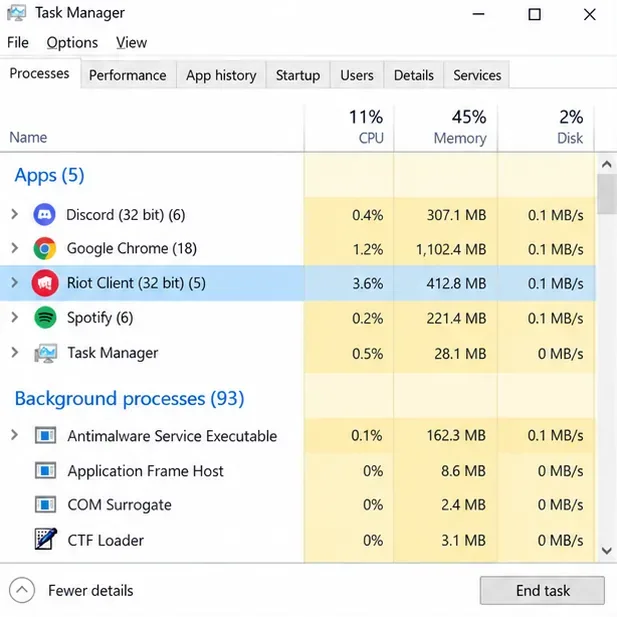The height and width of the screenshot is (617, 617).
Task: Click Task Manager's 0.5% CPU value
Action: point(368,354)
